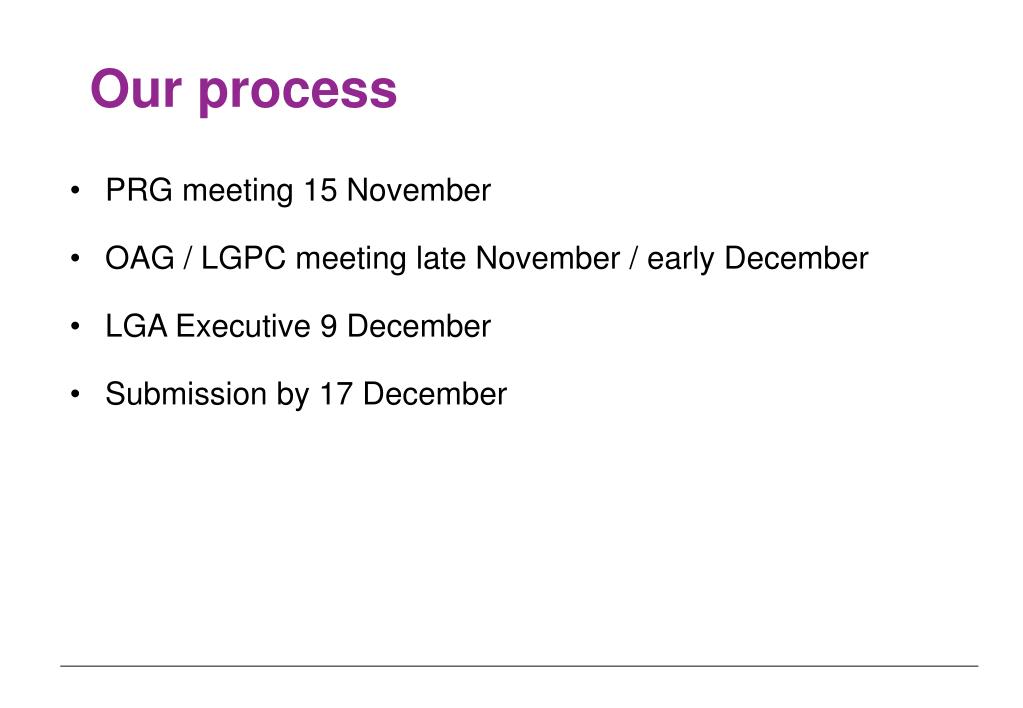
Task: Click 'early December' in the second bullet
Action: (757, 259)
